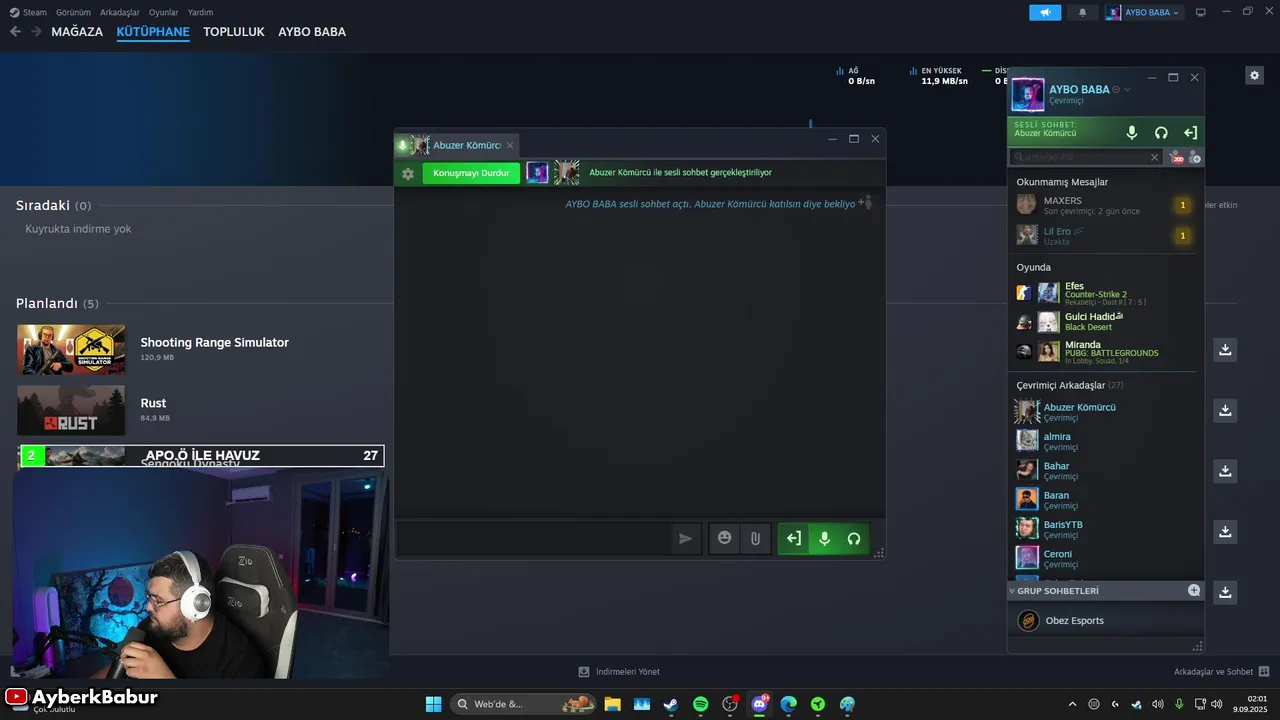Open voice chat settings gear in chat window

pos(408,173)
